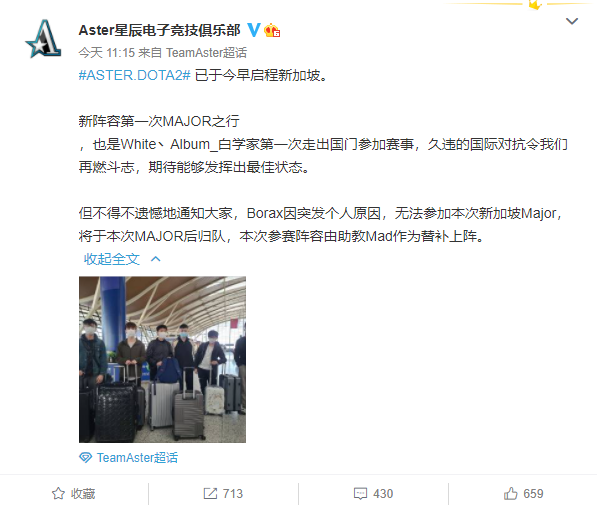Image resolution: width=597 pixels, height=507 pixels.
Task: Click the repost share icon
Action: [x=210, y=494]
